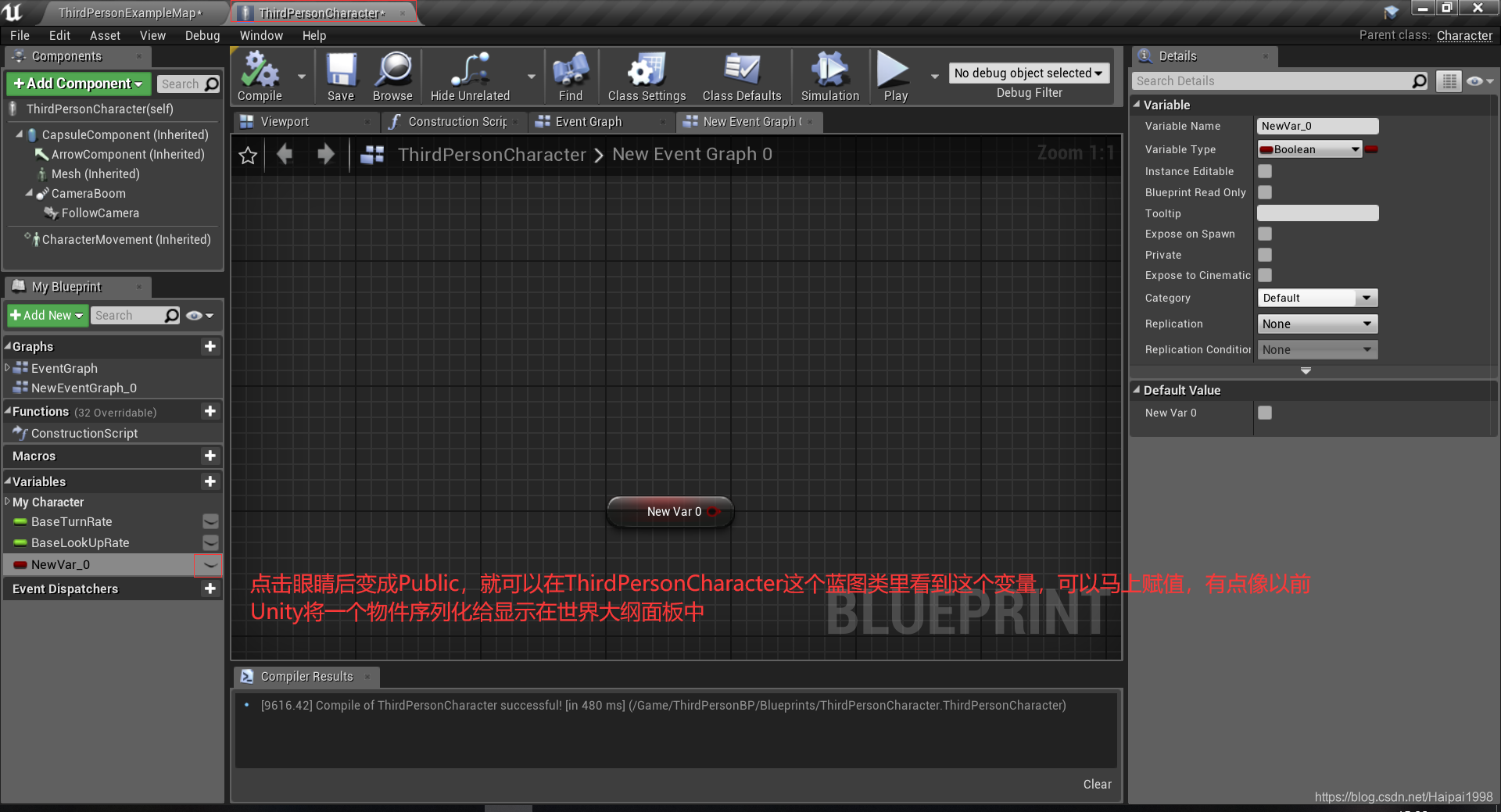Screen dimensions: 1501x812
Task: Click the Add New button
Action: [x=47, y=316]
